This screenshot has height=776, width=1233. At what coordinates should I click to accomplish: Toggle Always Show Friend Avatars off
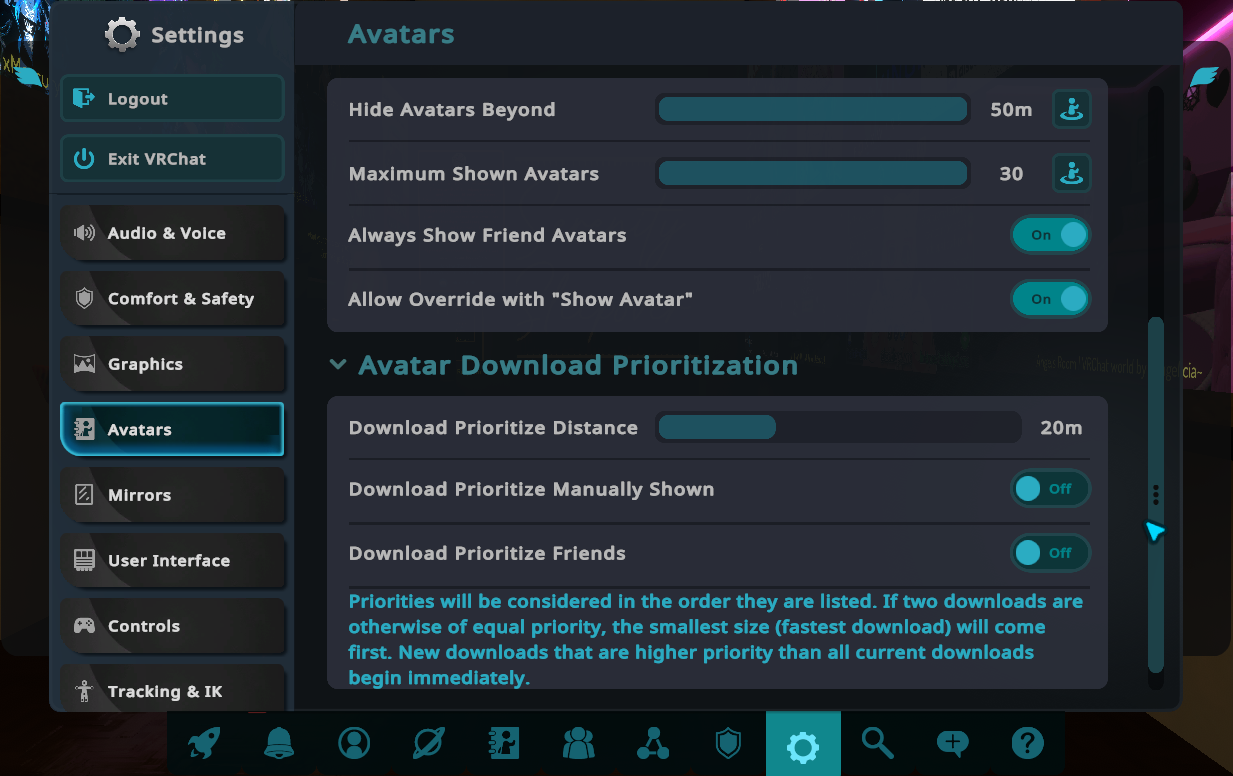[1049, 235]
